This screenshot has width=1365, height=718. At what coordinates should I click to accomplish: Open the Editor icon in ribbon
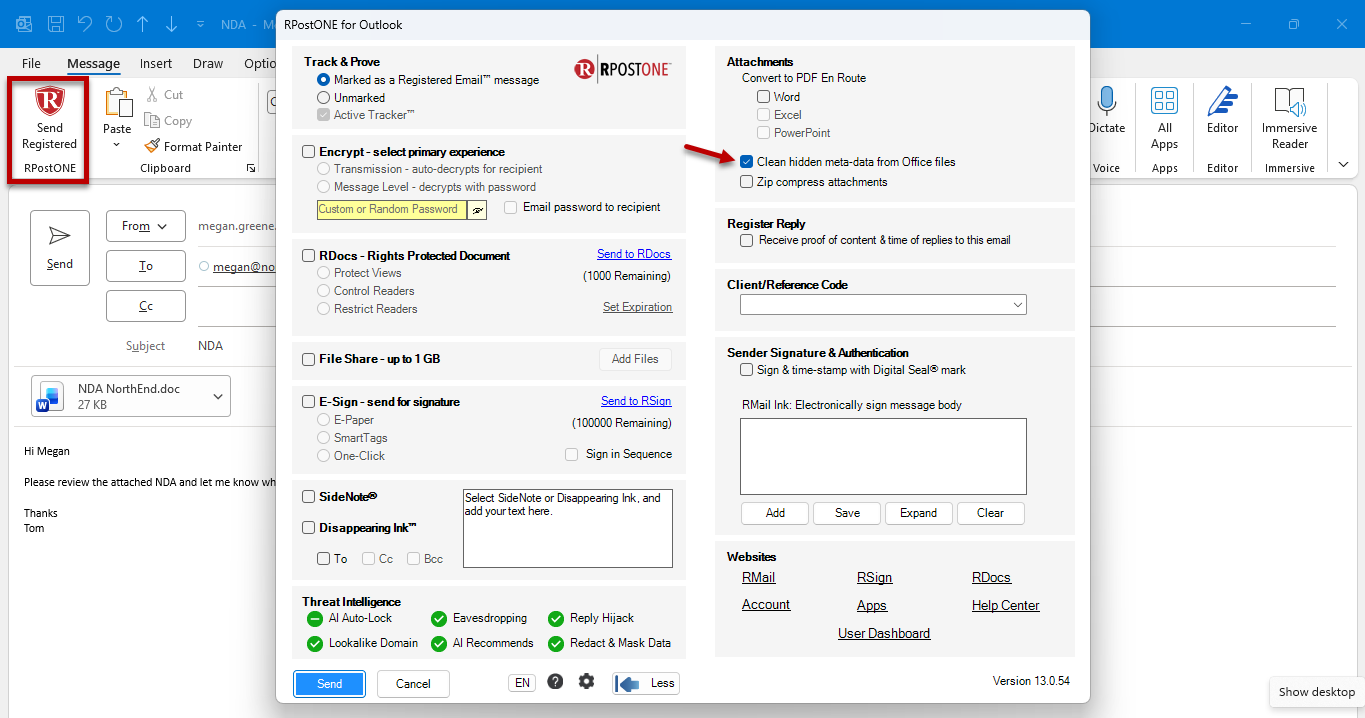click(1222, 101)
